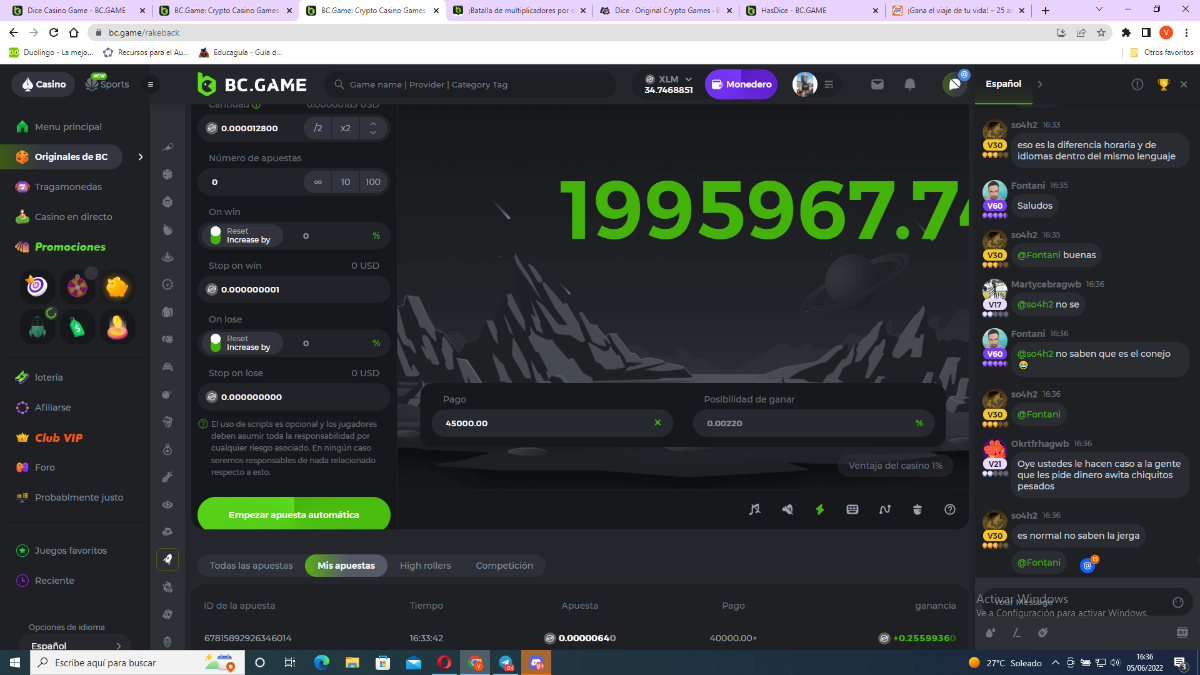
Task: Open the keyboard hotkeys icon
Action: tap(852, 509)
